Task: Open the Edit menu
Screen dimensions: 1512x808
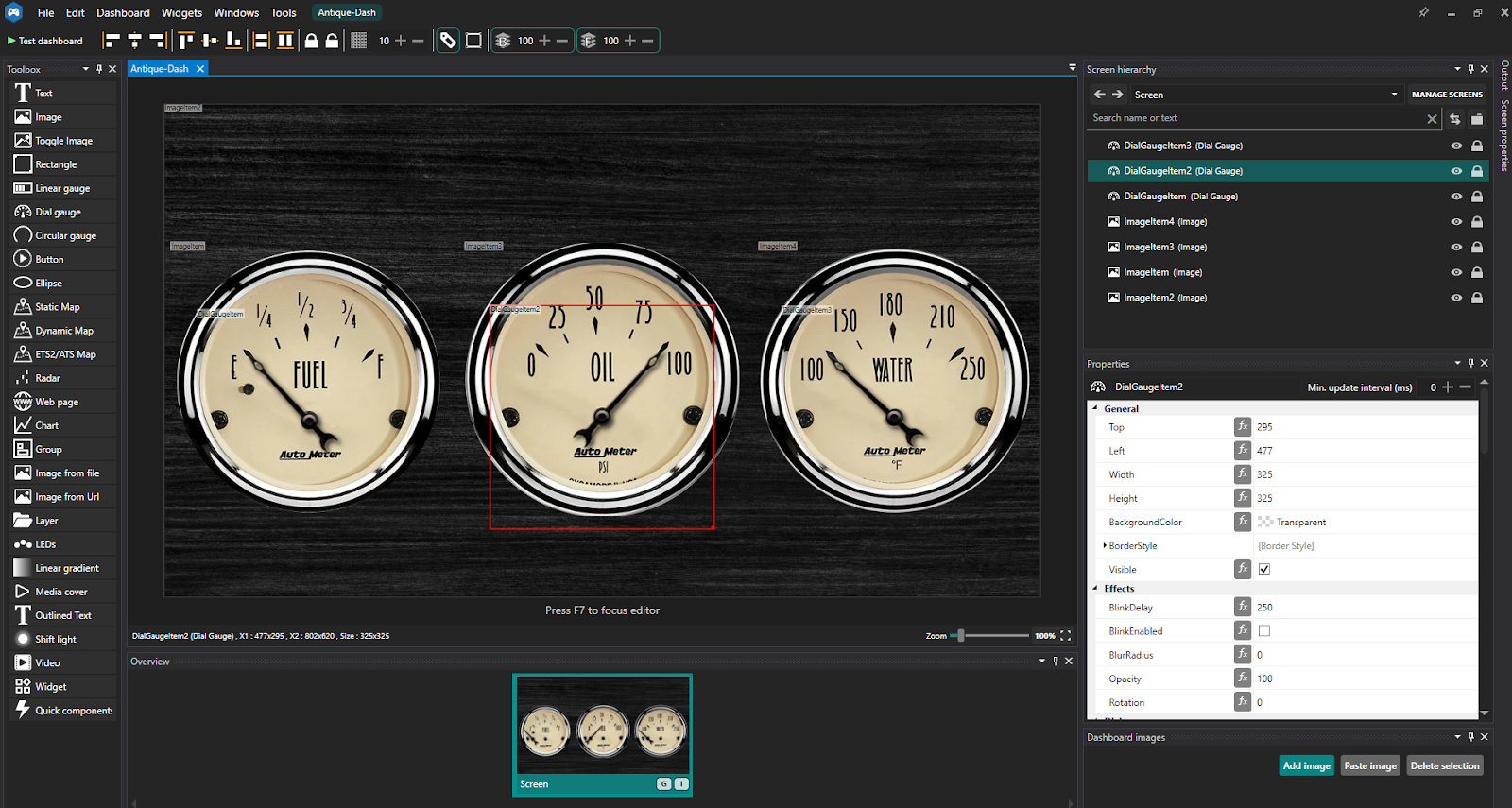Action: [x=75, y=12]
